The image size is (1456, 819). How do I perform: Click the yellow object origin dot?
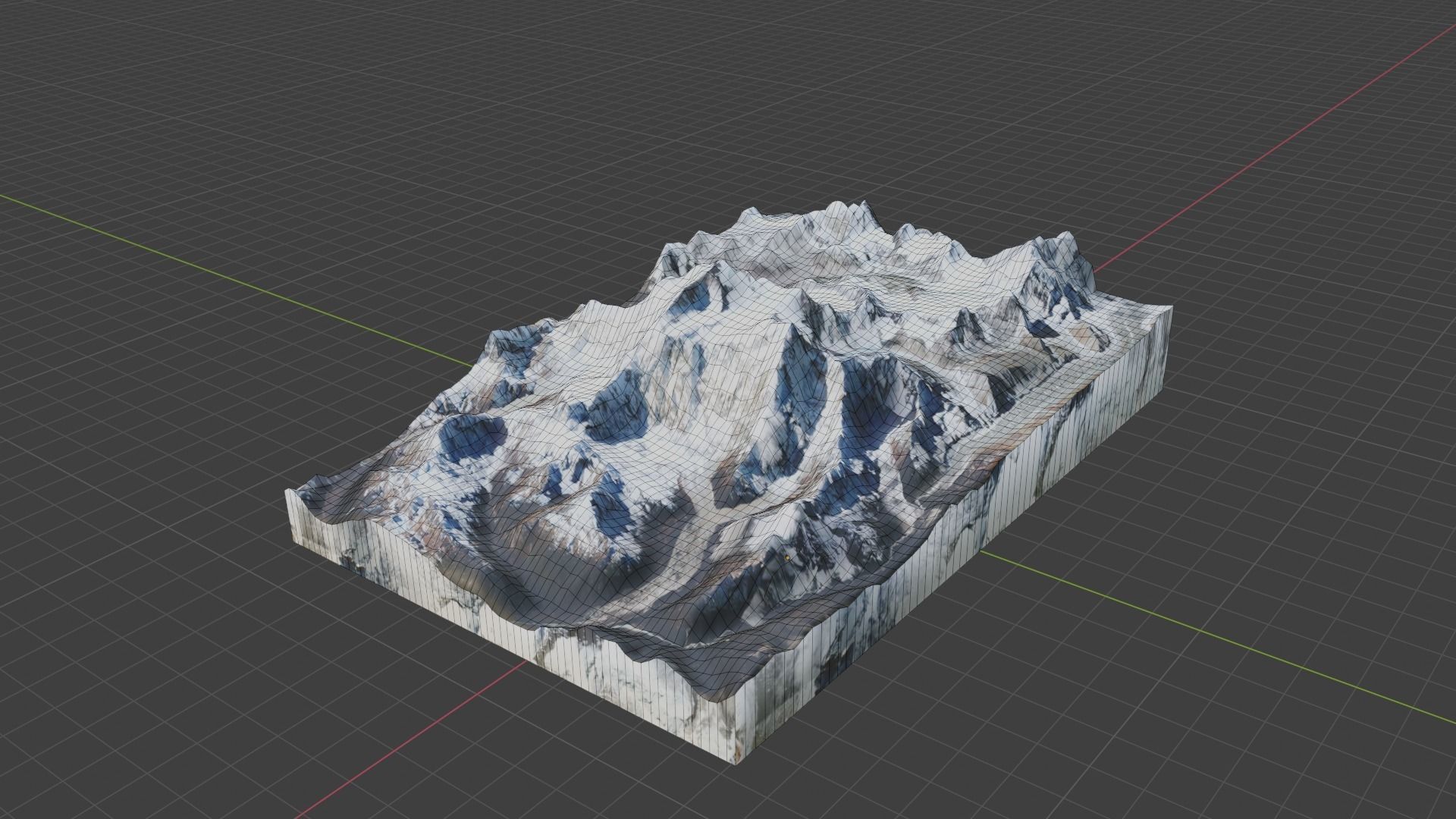coord(788,557)
